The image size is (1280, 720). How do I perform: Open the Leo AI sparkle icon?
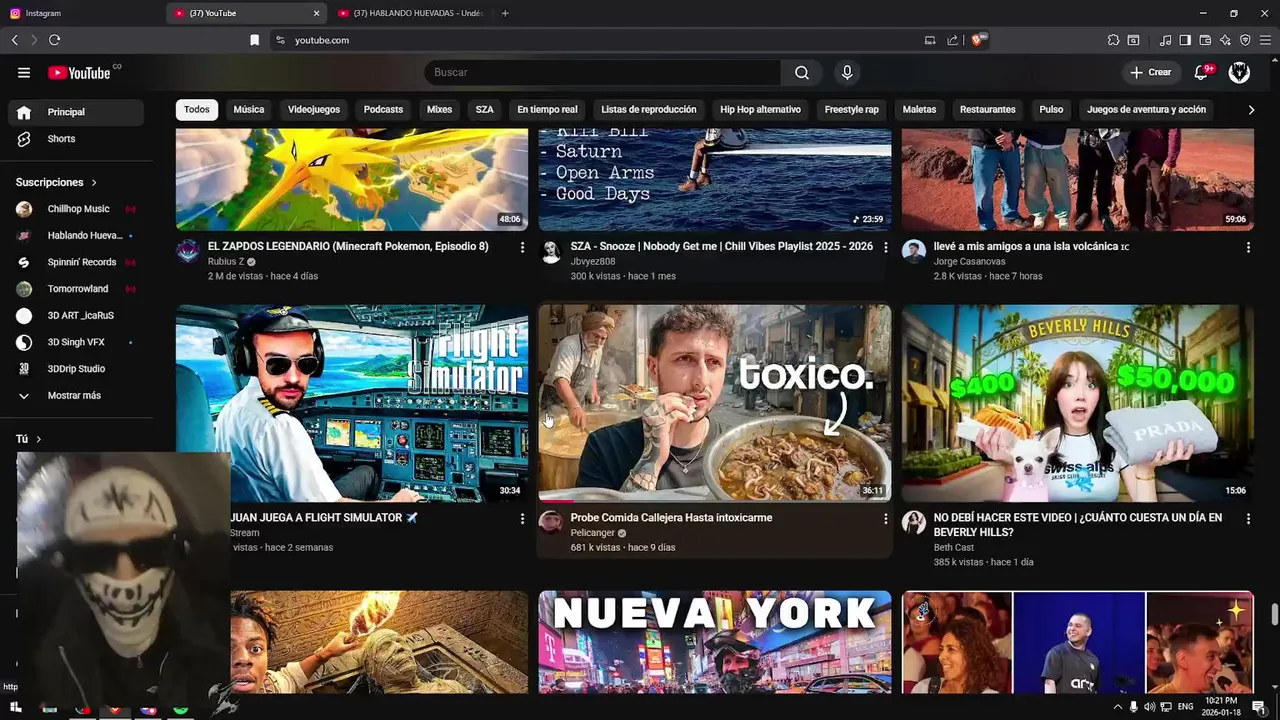[x=1225, y=40]
